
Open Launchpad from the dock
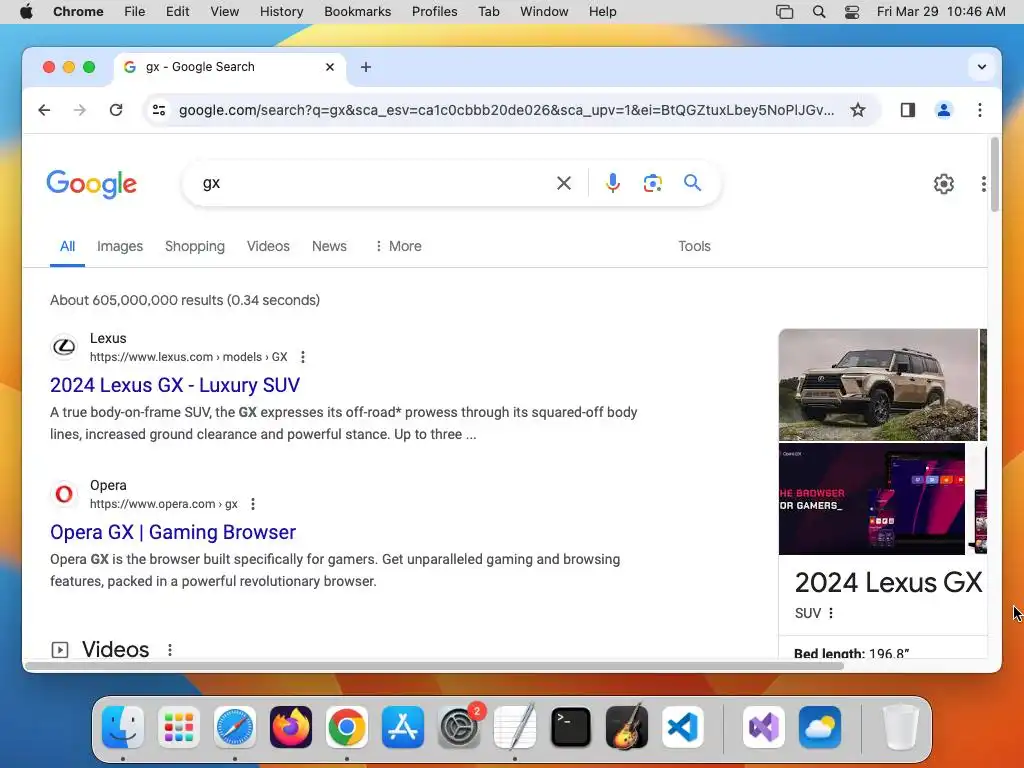pyautogui.click(x=179, y=727)
